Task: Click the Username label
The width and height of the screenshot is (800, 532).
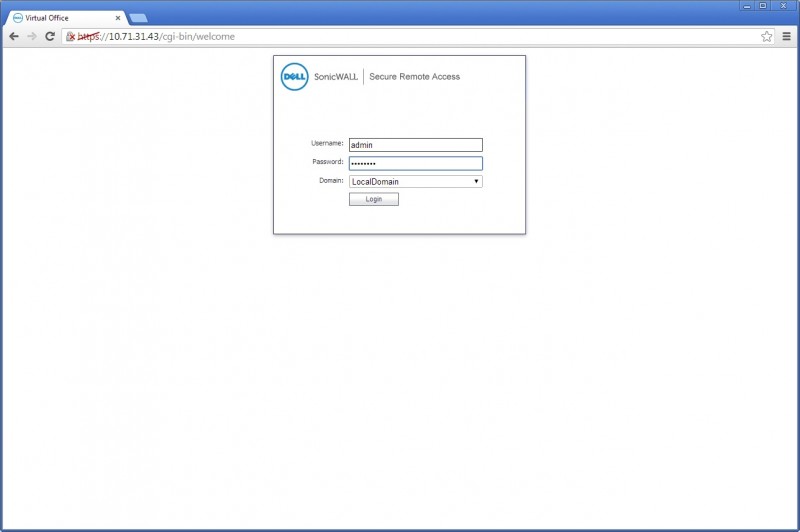Action: pos(327,143)
